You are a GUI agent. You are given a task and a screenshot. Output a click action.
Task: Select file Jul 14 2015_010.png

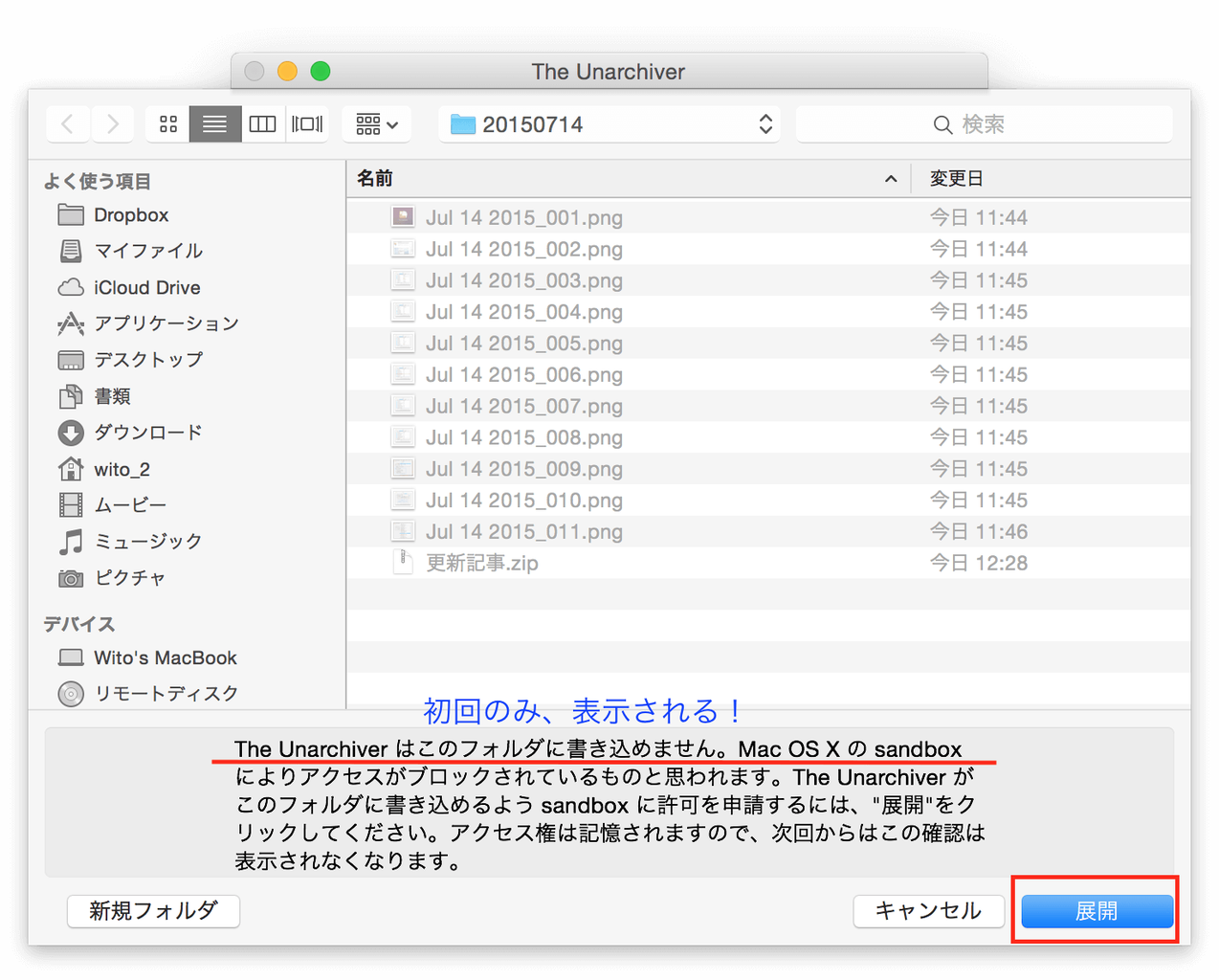tap(769, 500)
